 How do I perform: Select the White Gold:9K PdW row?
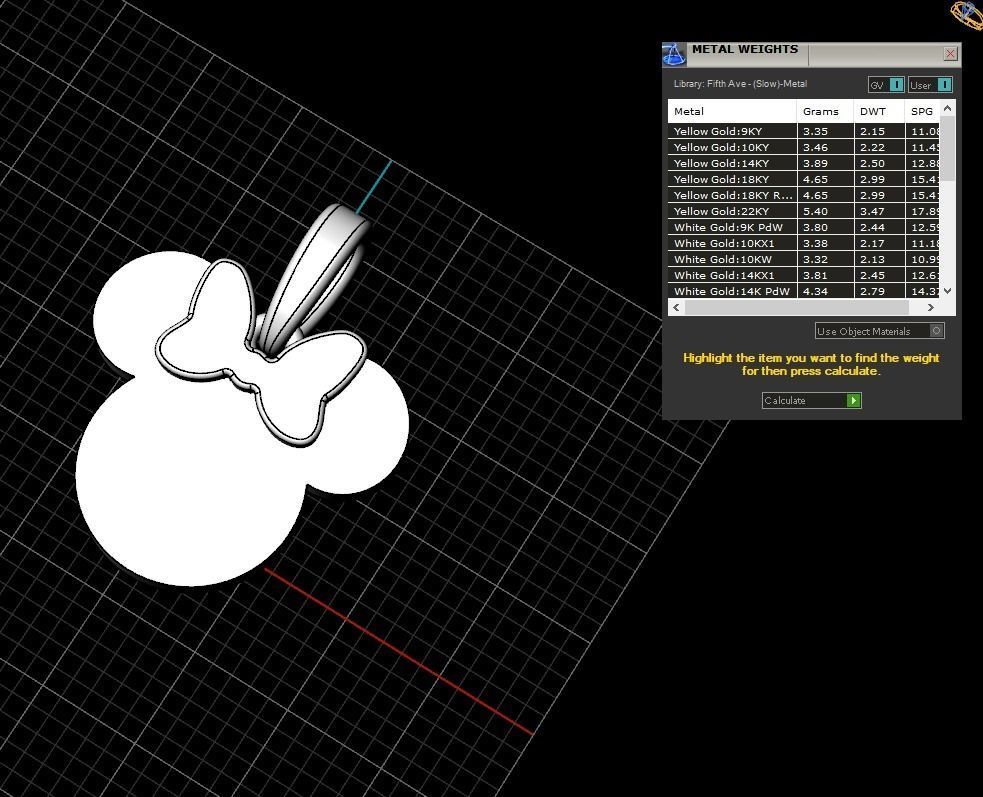pos(803,227)
